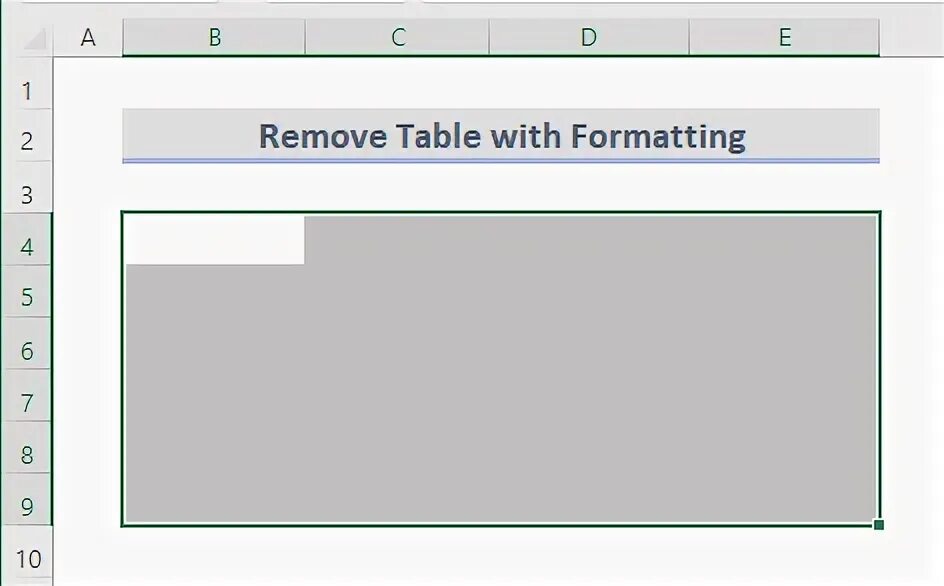Viewport: 944px width, 586px height.
Task: Click the white active cell B4
Action: [214, 240]
